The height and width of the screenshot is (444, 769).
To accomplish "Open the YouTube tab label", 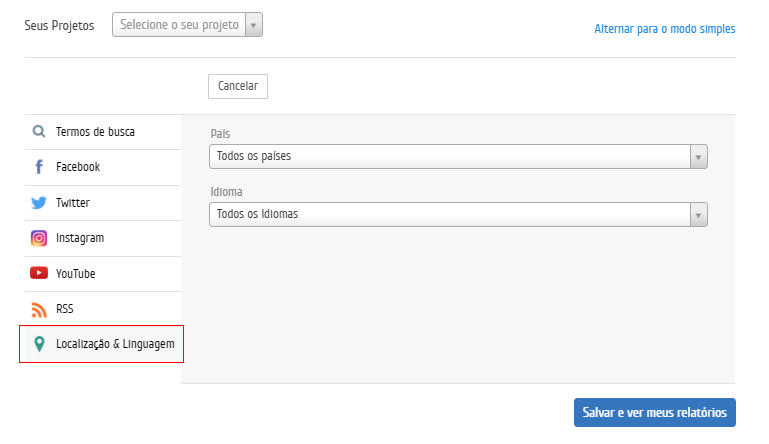I will coord(76,273).
